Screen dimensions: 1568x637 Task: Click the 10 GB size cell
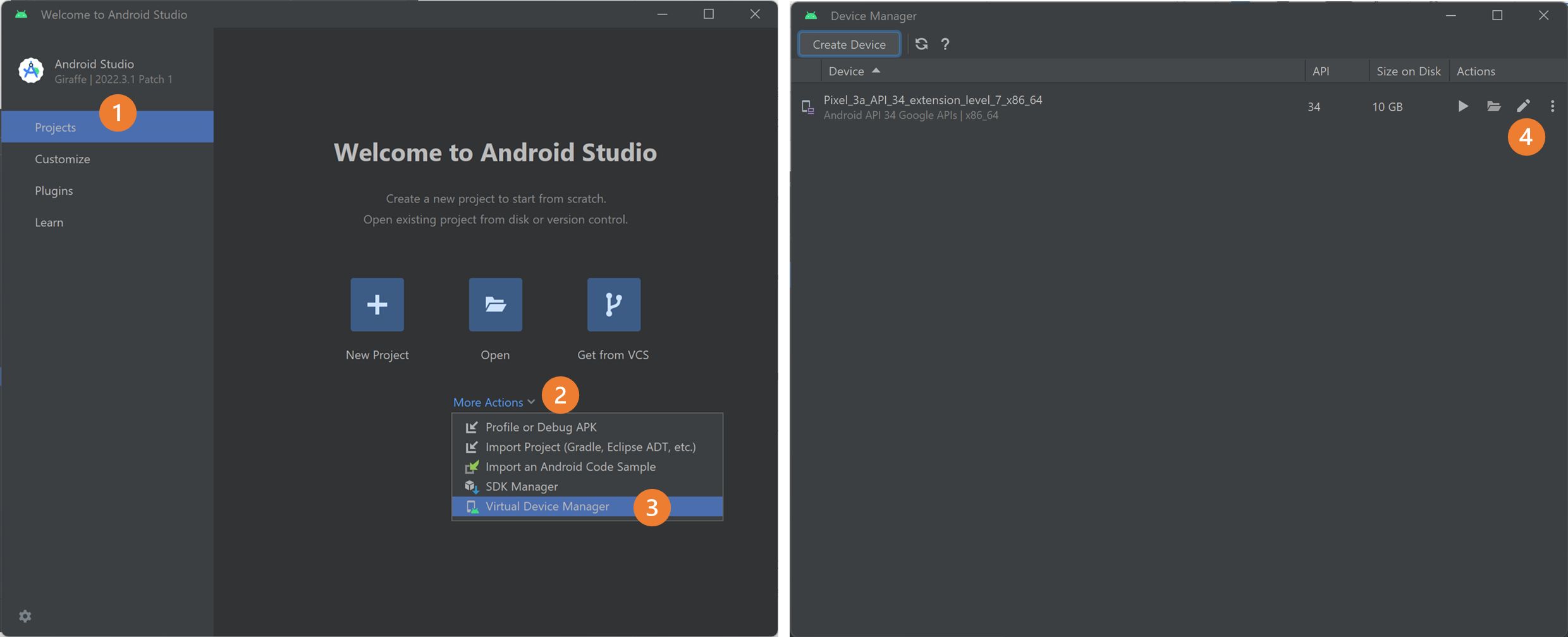pos(1387,107)
